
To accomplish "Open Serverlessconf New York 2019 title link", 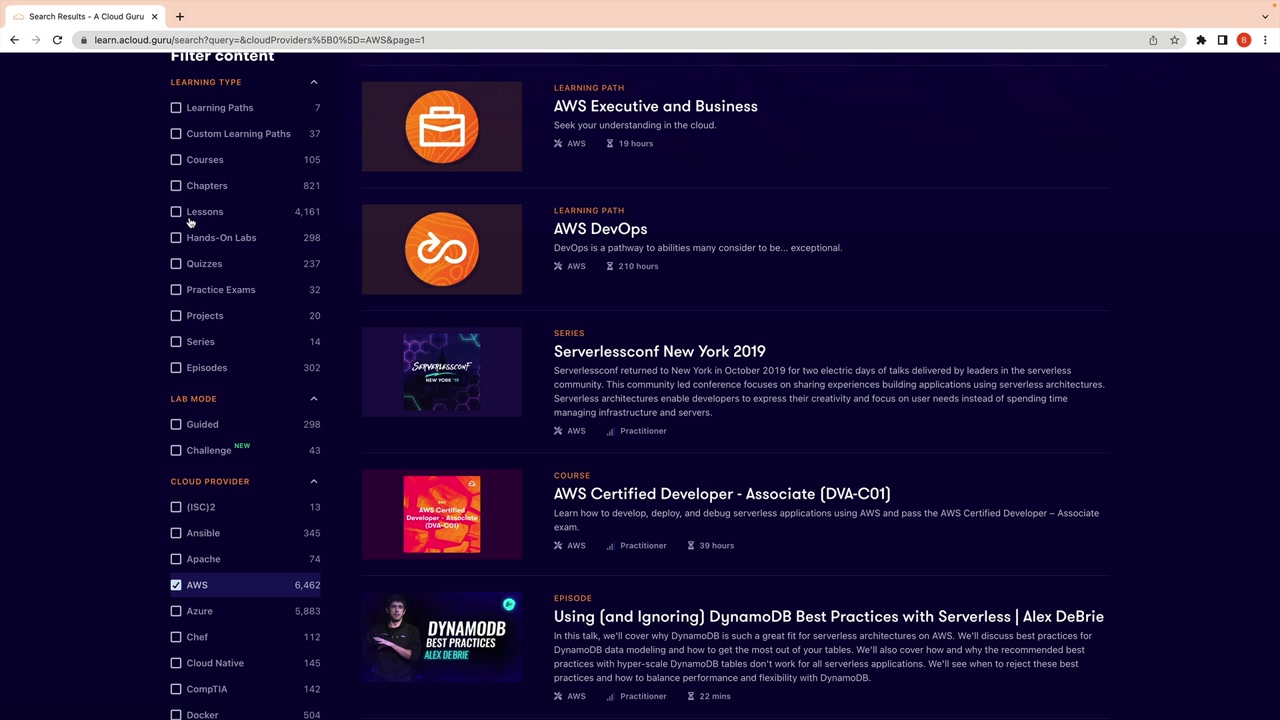I will click(x=660, y=352).
